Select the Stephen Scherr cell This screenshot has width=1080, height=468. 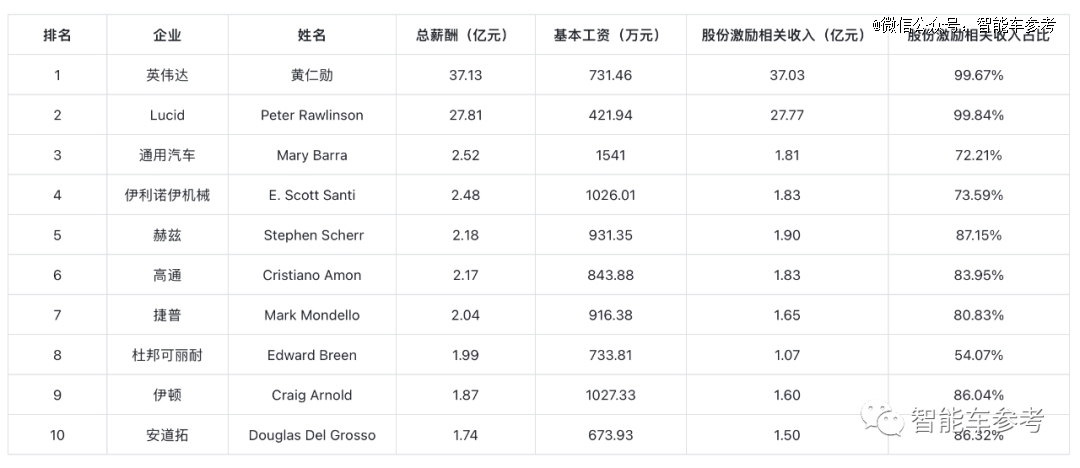[x=312, y=235]
